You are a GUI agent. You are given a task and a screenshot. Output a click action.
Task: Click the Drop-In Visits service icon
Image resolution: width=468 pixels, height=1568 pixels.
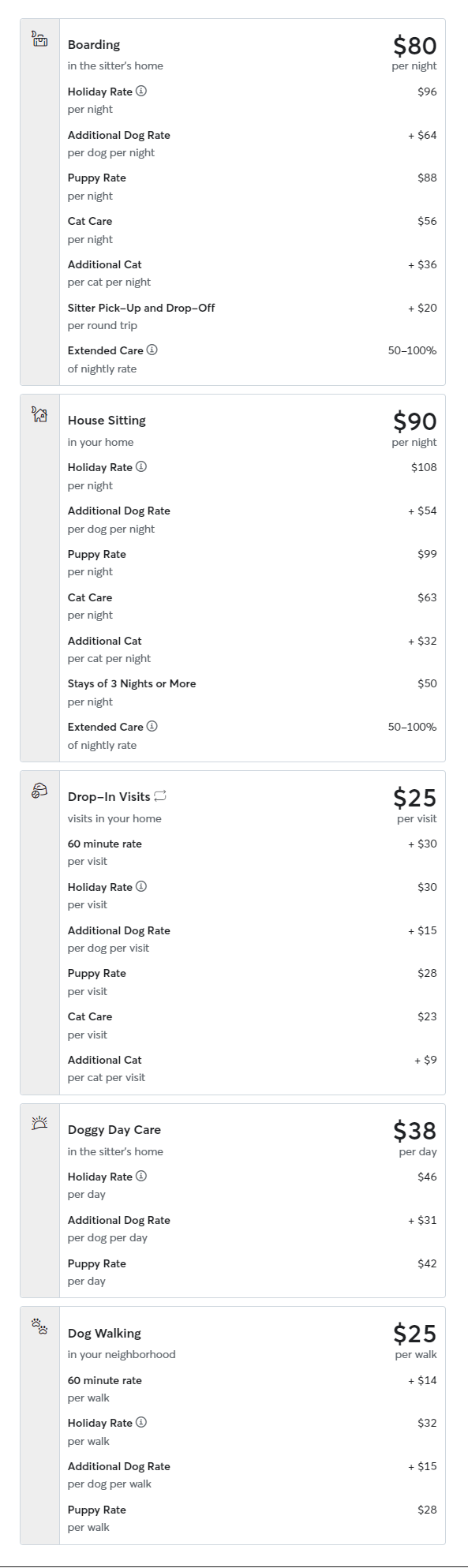point(39,791)
